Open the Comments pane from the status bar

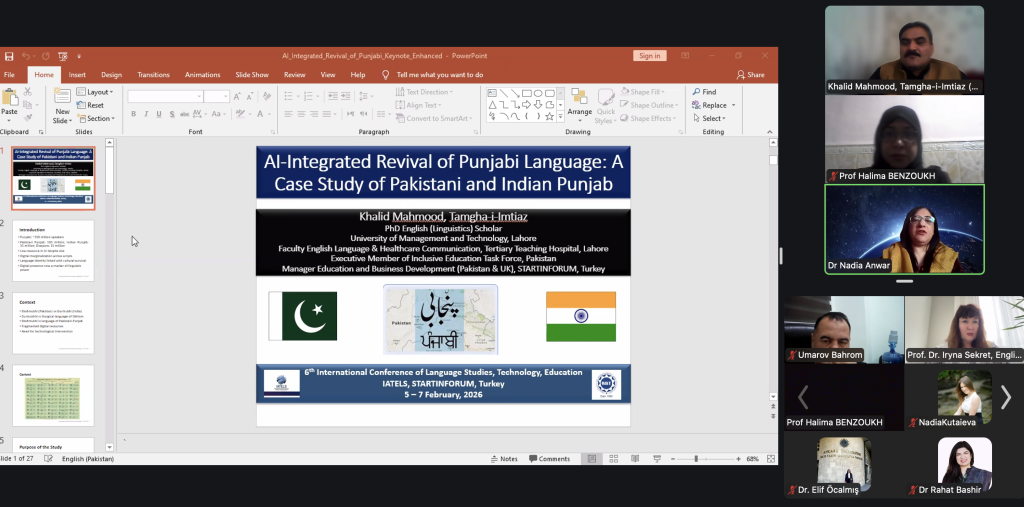pyautogui.click(x=549, y=459)
